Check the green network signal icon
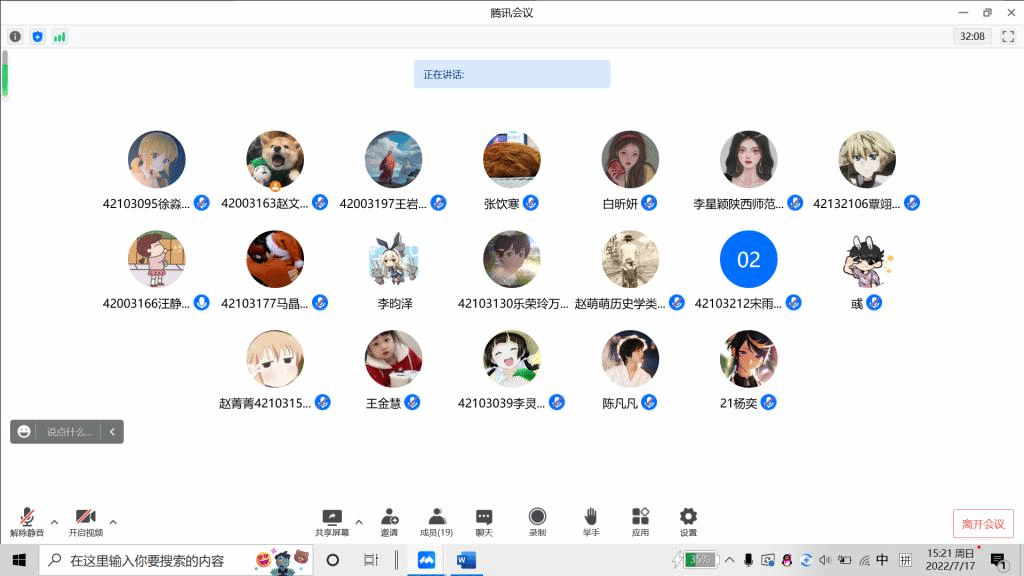This screenshot has height=576, width=1024. coord(60,37)
